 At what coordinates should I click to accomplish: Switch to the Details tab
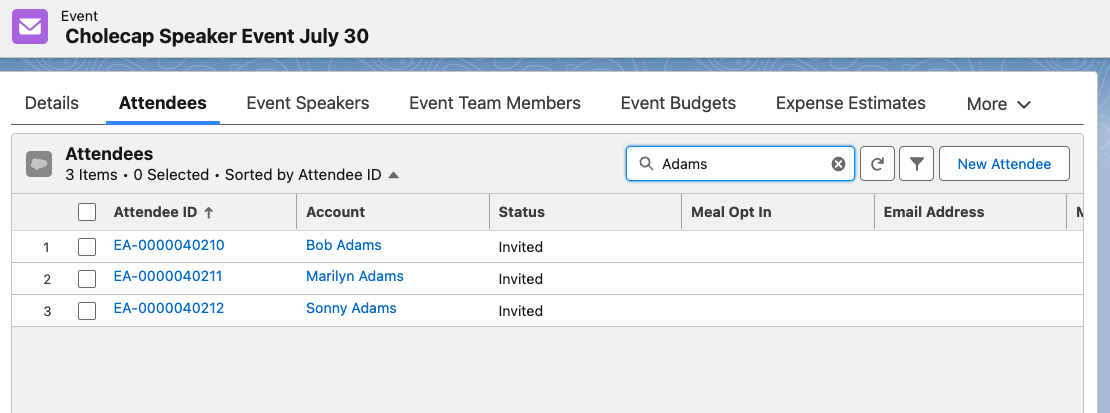click(52, 103)
